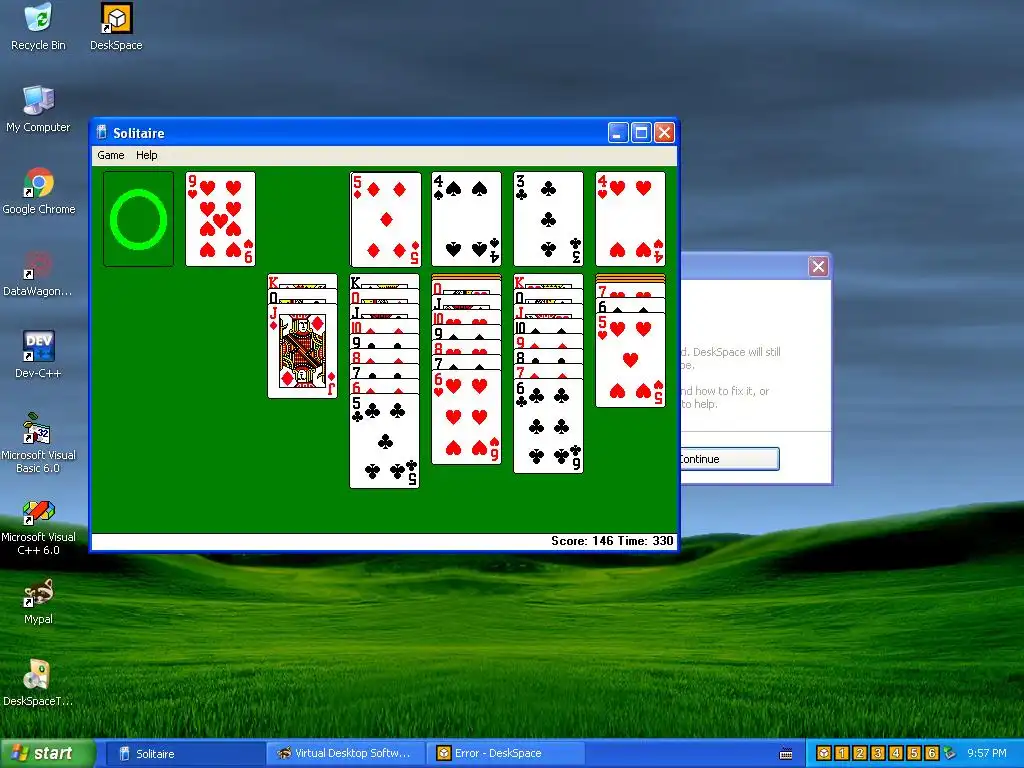Click the 3 of clubs foundation pile

pos(549,219)
